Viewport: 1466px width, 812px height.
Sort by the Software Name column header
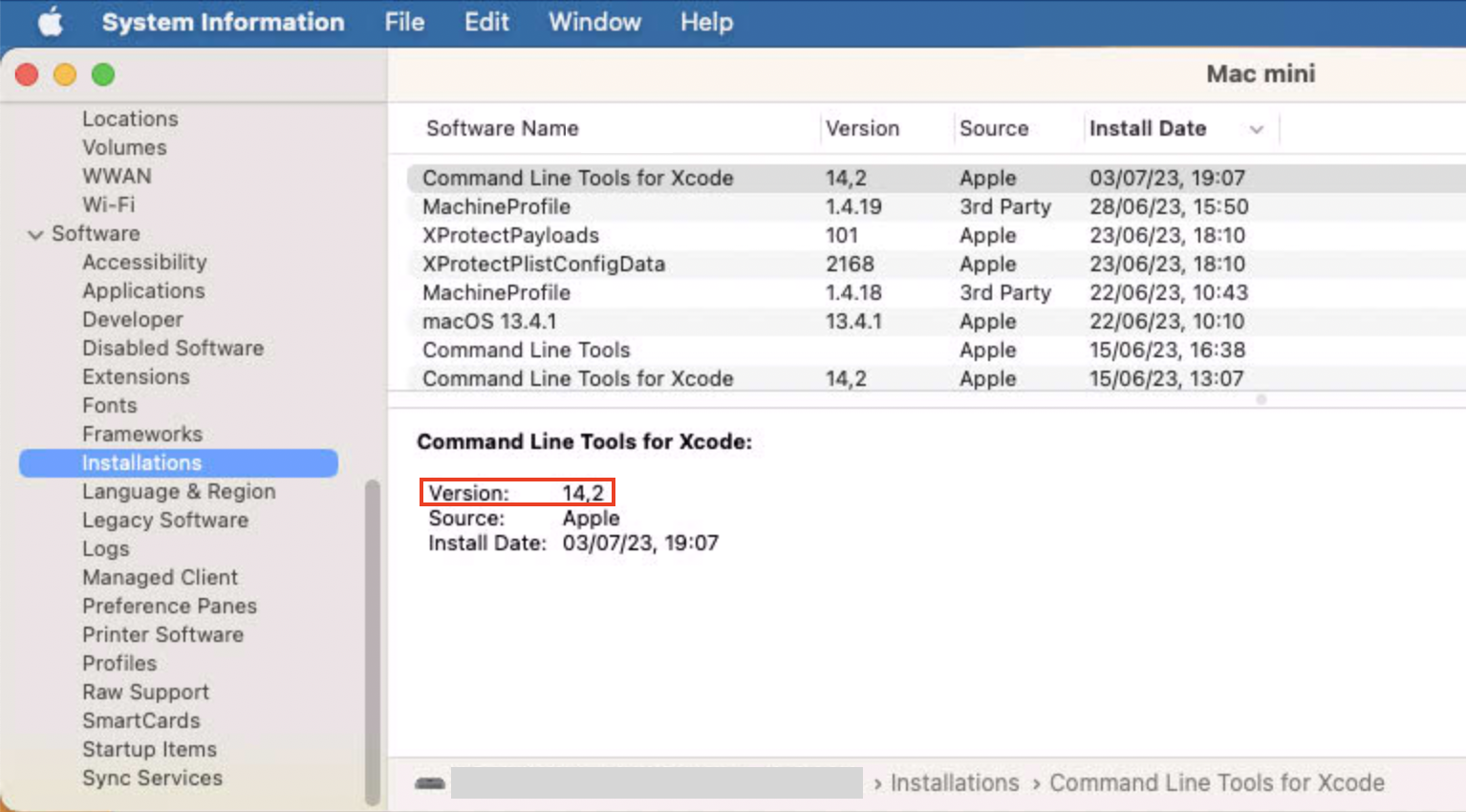click(x=502, y=128)
